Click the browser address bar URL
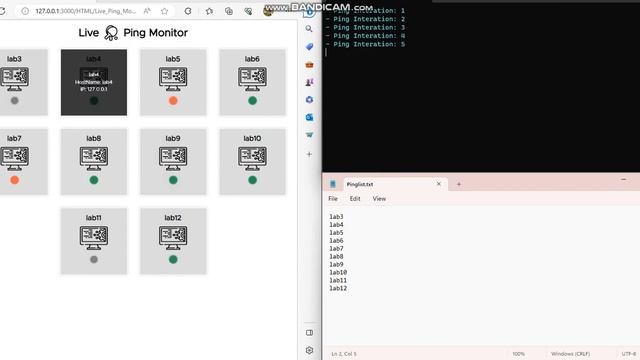 [x=85, y=11]
